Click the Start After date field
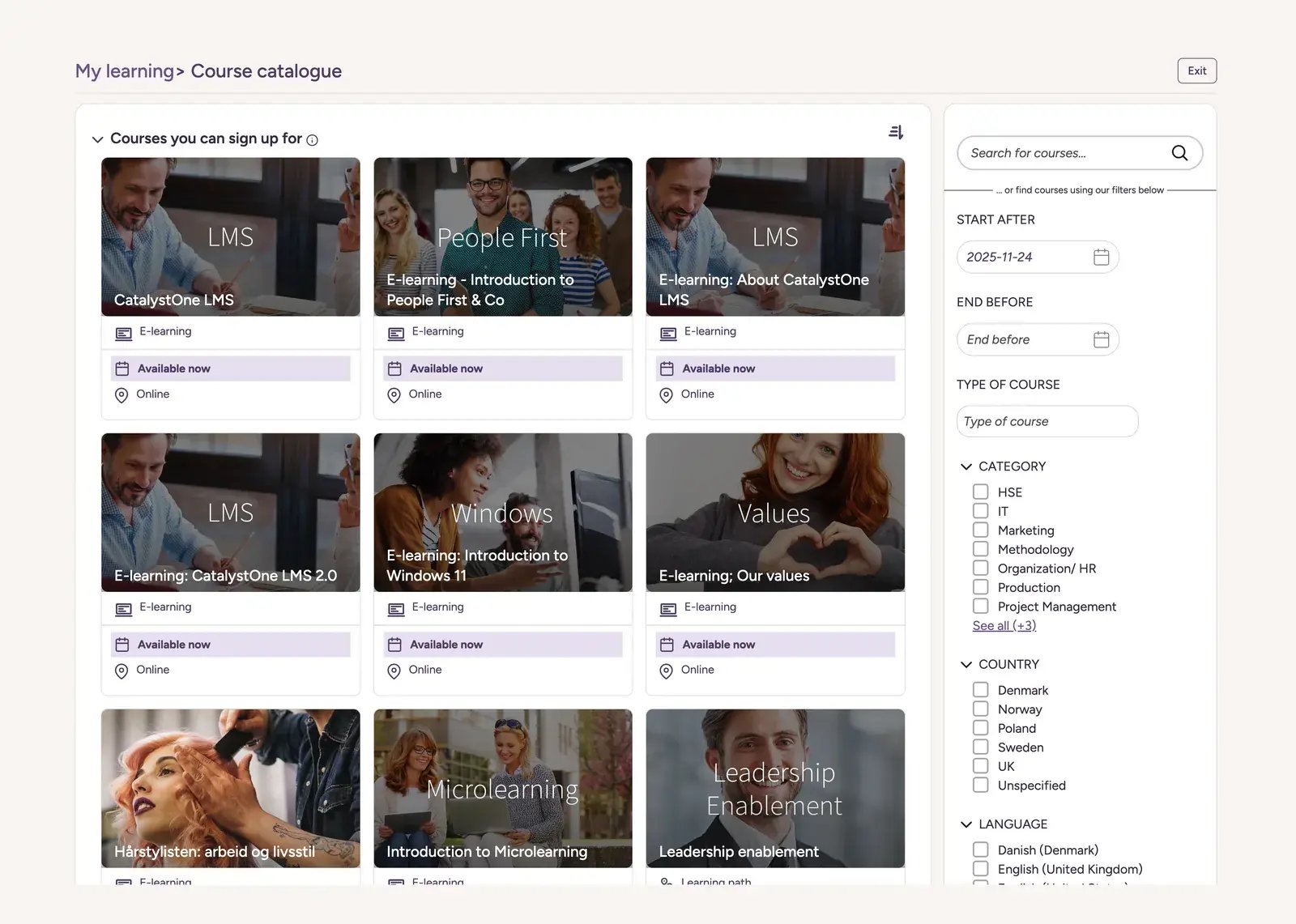This screenshot has width=1296, height=924. [1038, 257]
